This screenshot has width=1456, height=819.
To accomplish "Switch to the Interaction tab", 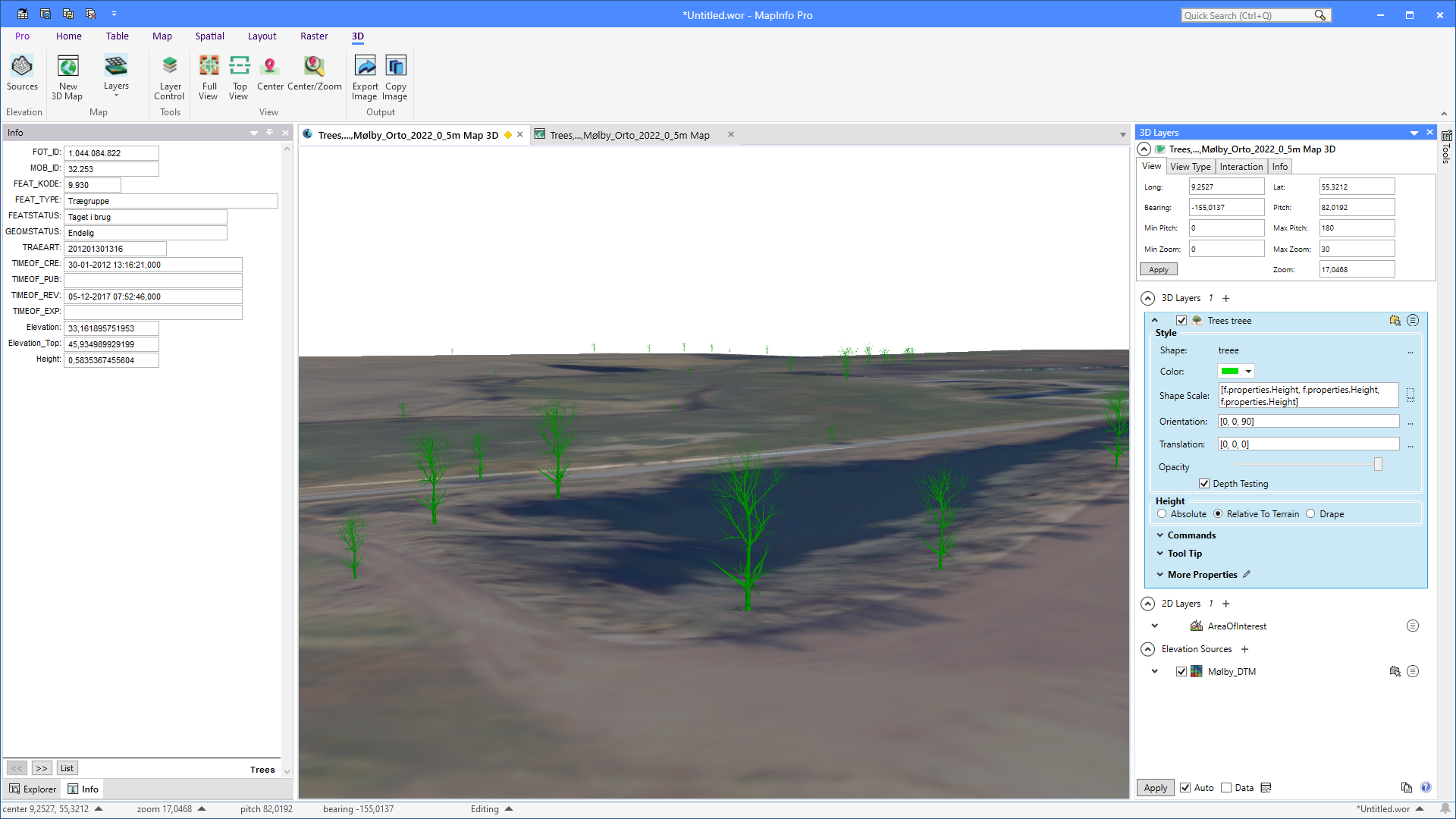I will coord(1241,166).
